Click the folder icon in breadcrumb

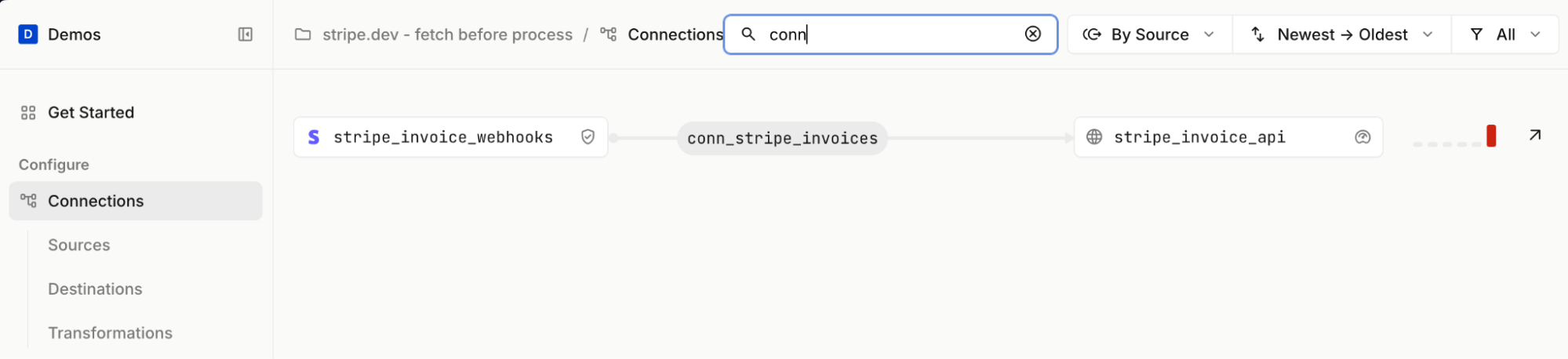click(303, 34)
